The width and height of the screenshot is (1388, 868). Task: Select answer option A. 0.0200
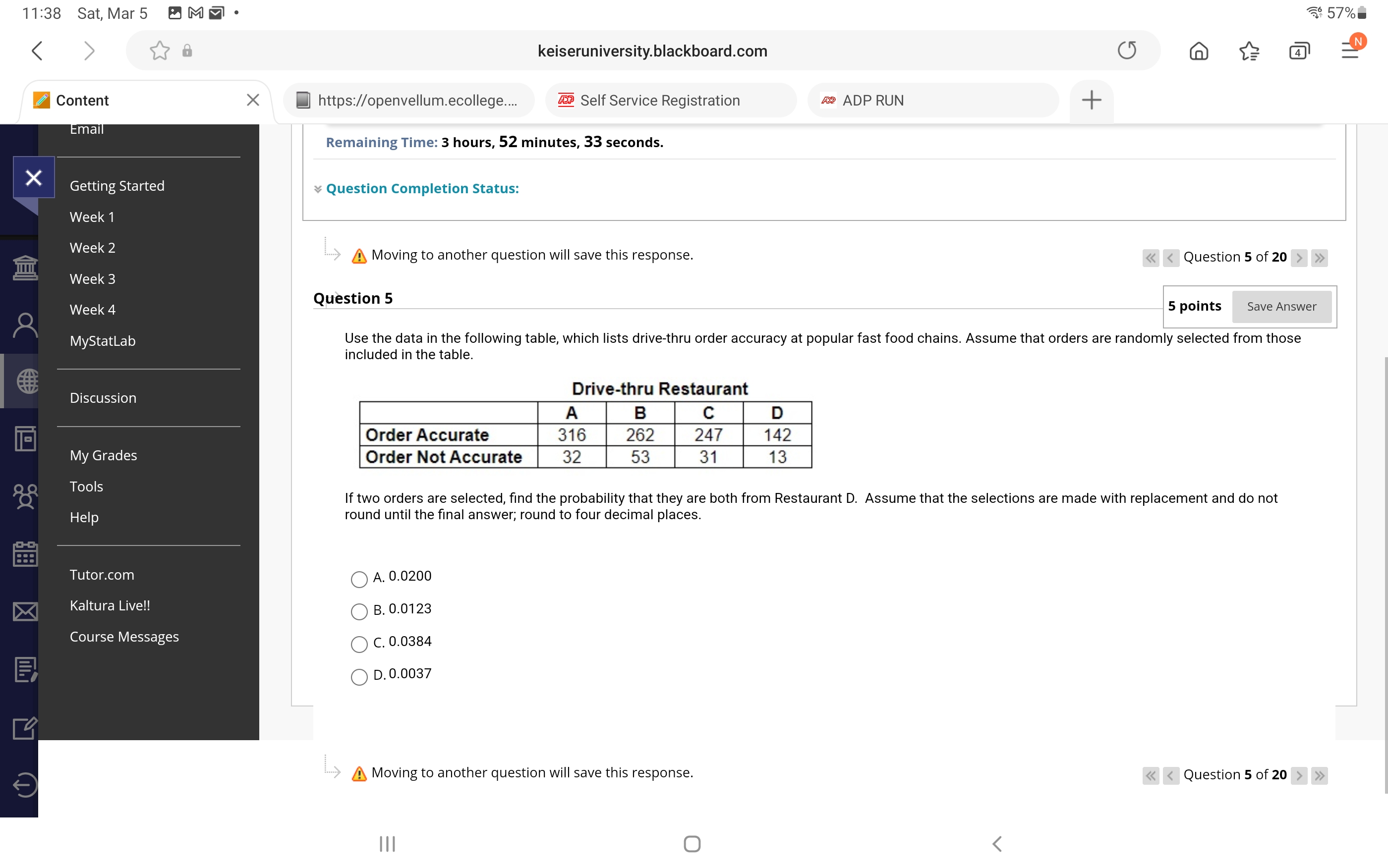(x=359, y=579)
